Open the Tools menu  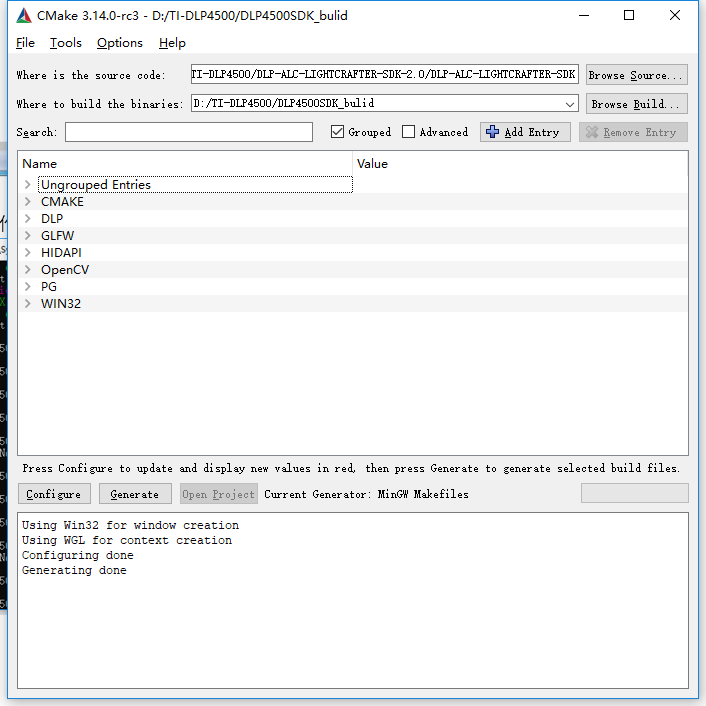[66, 43]
